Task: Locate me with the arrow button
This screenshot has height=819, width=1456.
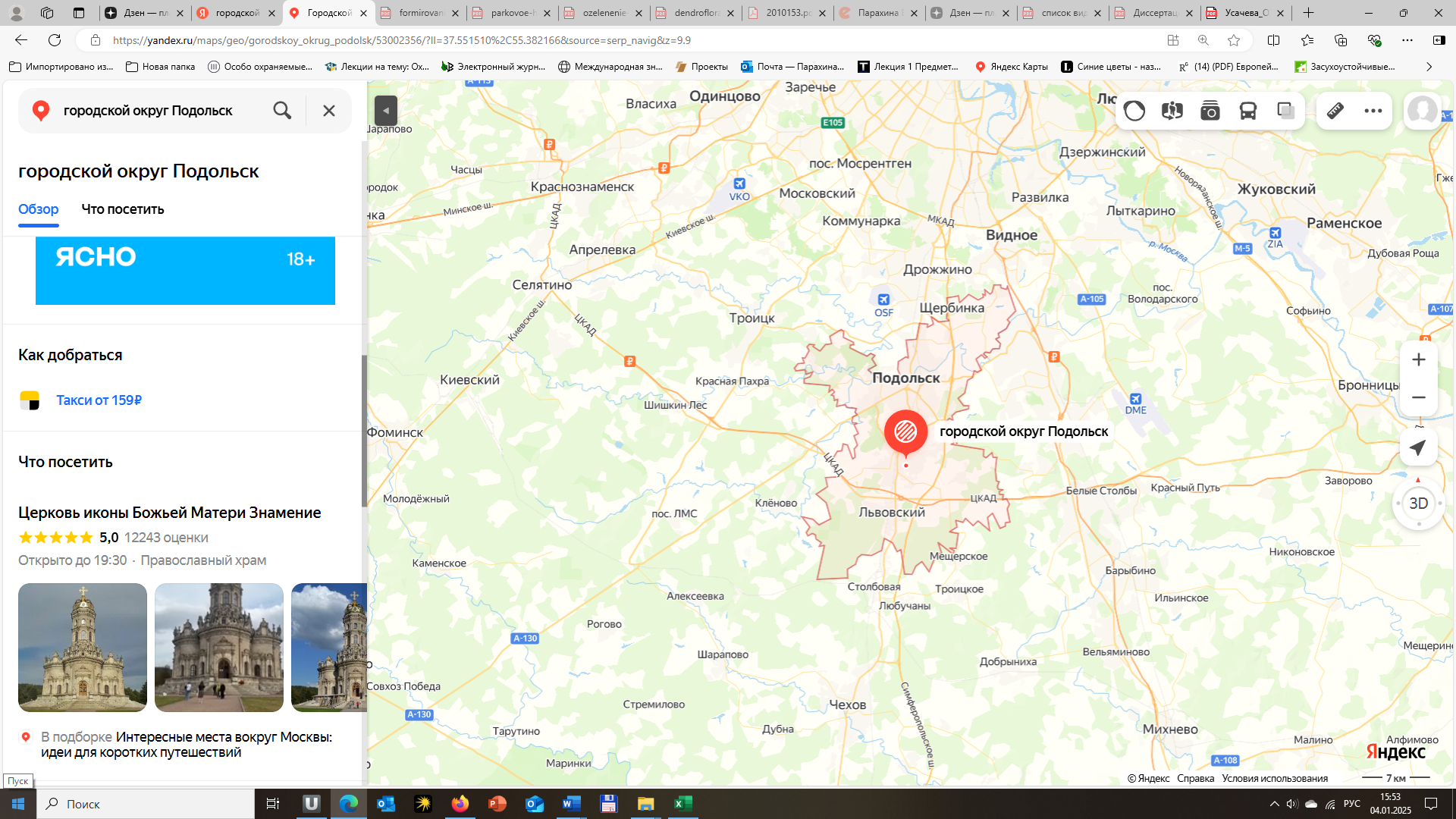Action: tap(1418, 447)
